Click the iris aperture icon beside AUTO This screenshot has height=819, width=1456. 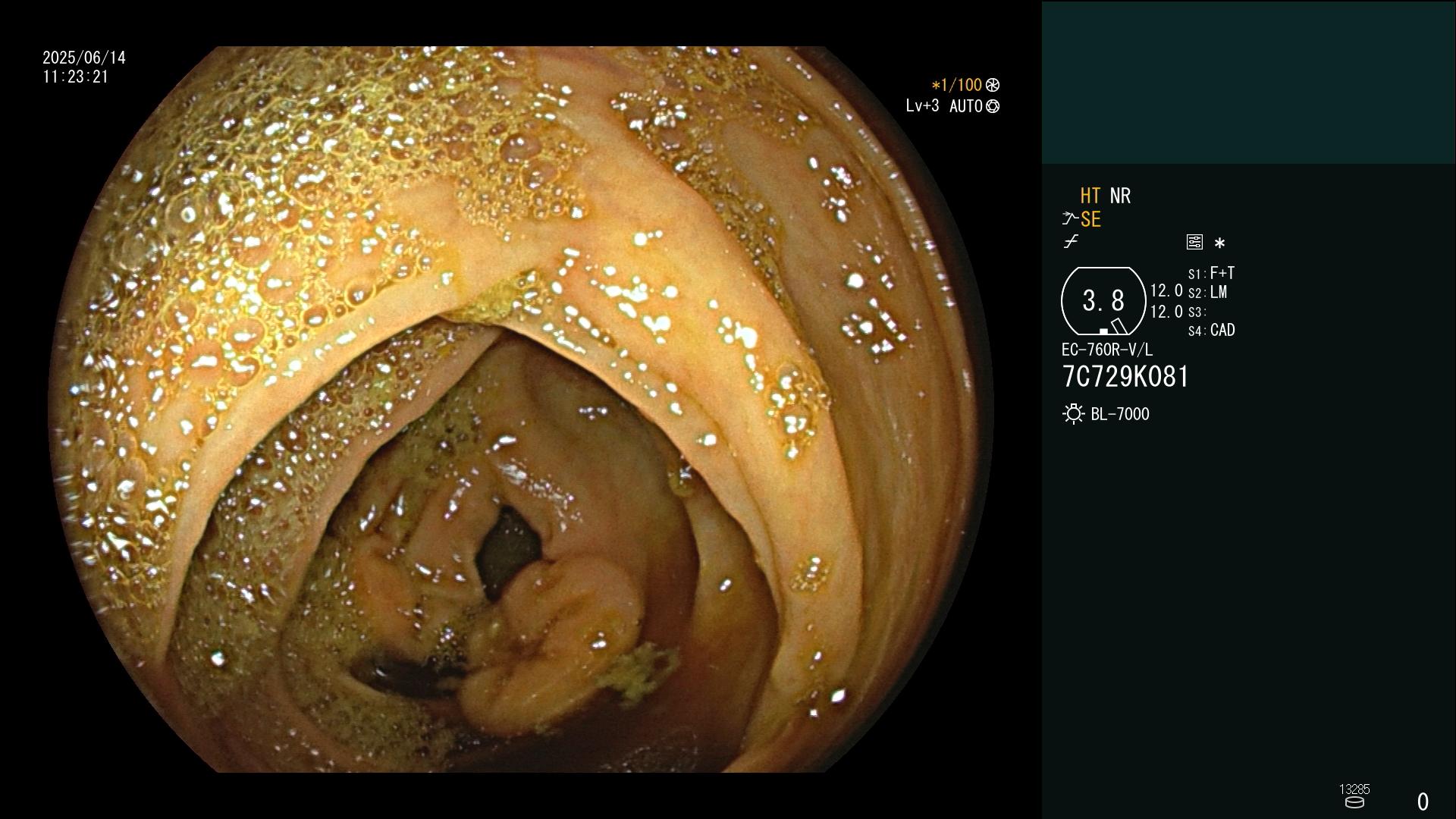pyautogui.click(x=993, y=106)
